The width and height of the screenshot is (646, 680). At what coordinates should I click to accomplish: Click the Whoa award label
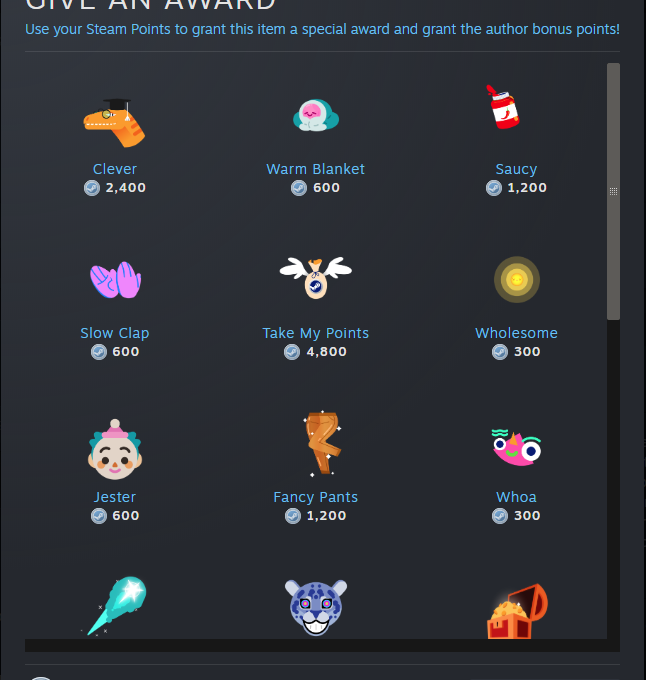(x=516, y=497)
